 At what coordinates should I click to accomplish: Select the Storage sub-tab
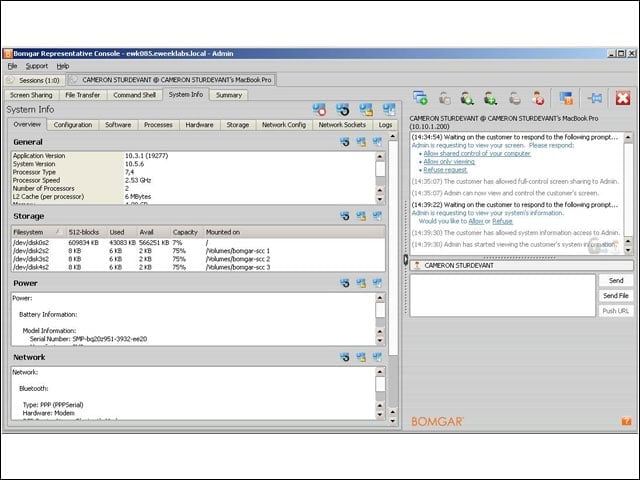click(x=238, y=125)
